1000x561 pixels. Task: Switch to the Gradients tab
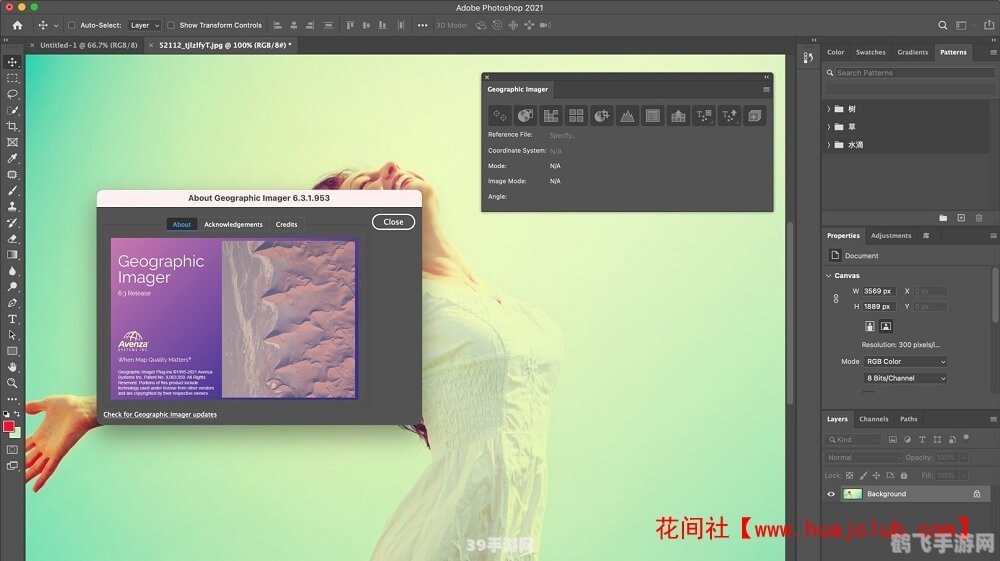(912, 52)
